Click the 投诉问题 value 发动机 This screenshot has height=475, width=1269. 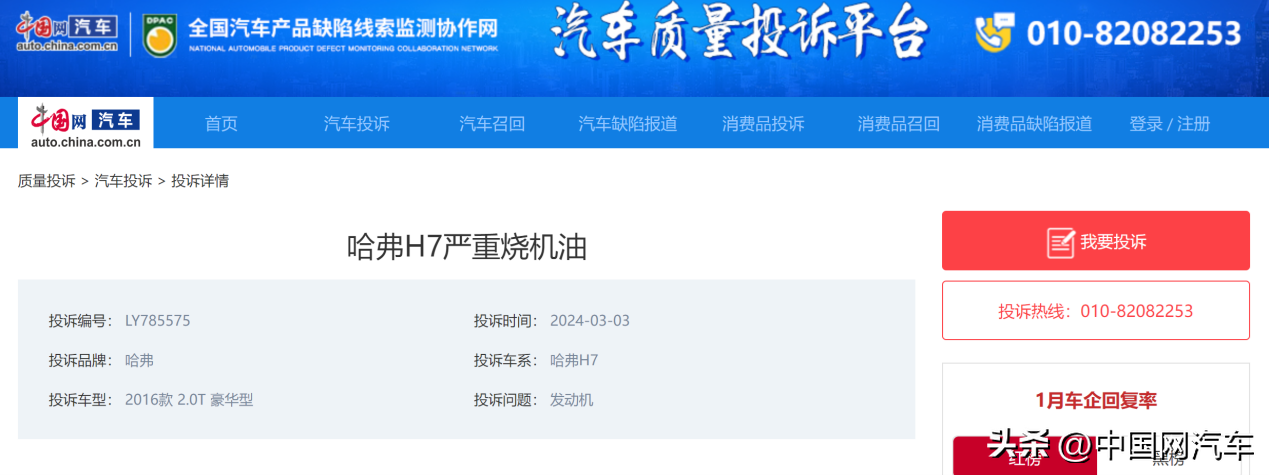point(572,400)
